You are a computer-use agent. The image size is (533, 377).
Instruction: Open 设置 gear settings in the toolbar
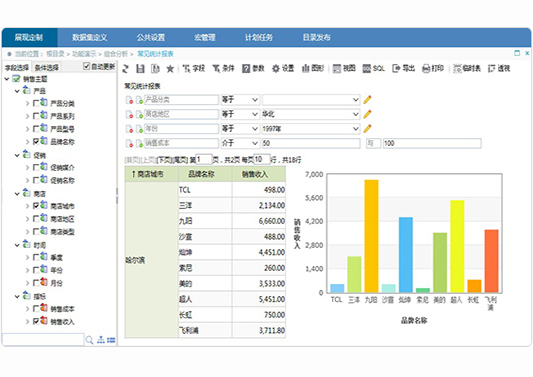pos(283,69)
